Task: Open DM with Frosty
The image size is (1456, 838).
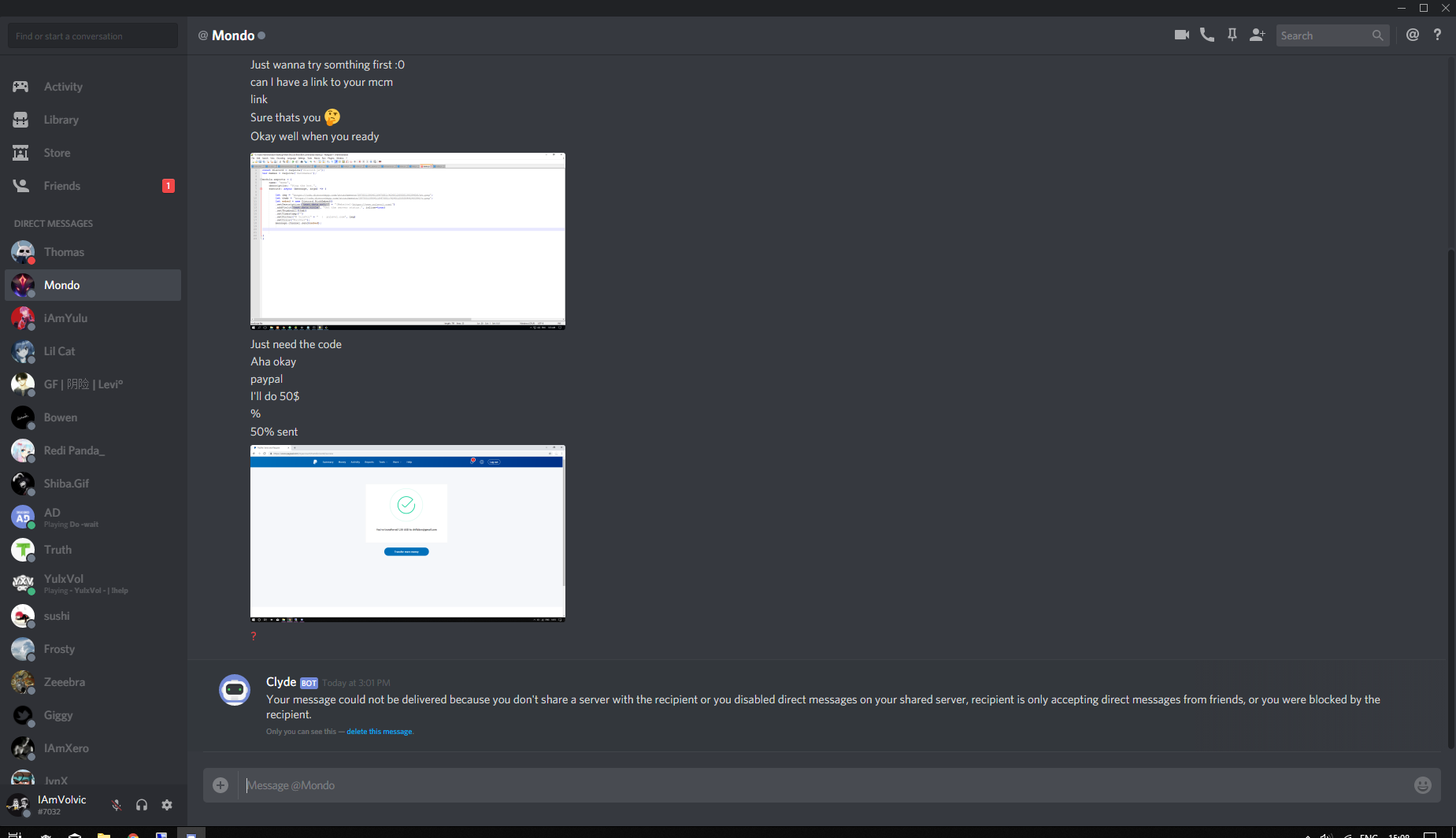Action: click(93, 649)
